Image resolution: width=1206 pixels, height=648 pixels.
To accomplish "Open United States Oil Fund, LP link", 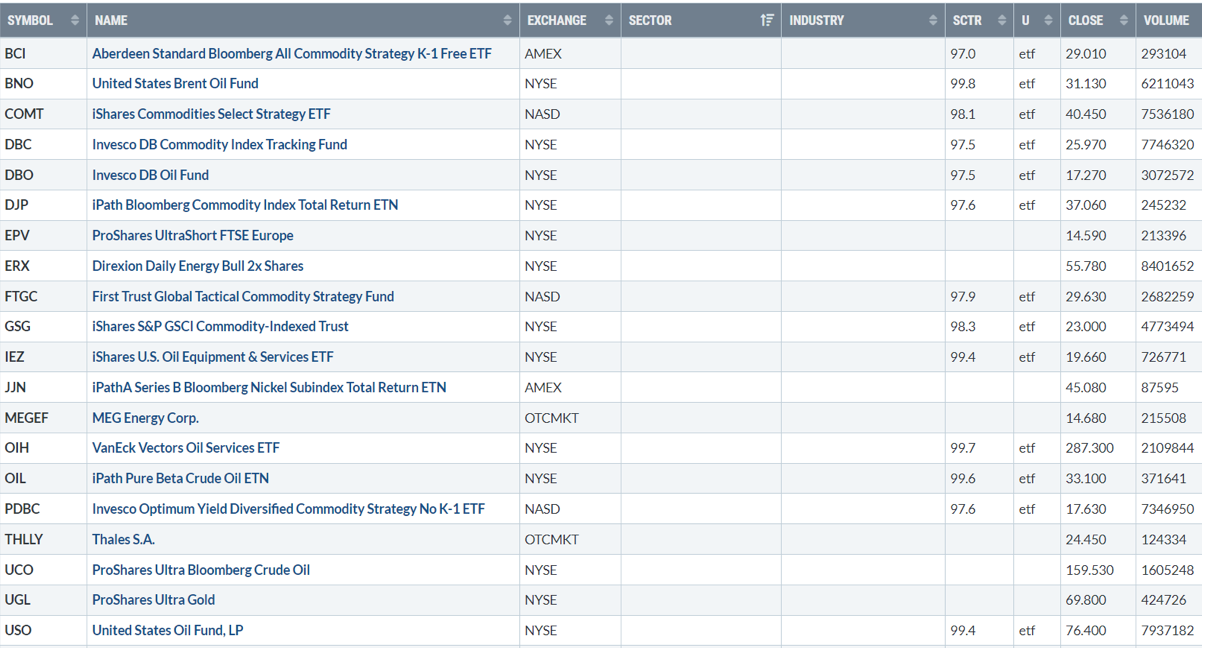I will (167, 630).
